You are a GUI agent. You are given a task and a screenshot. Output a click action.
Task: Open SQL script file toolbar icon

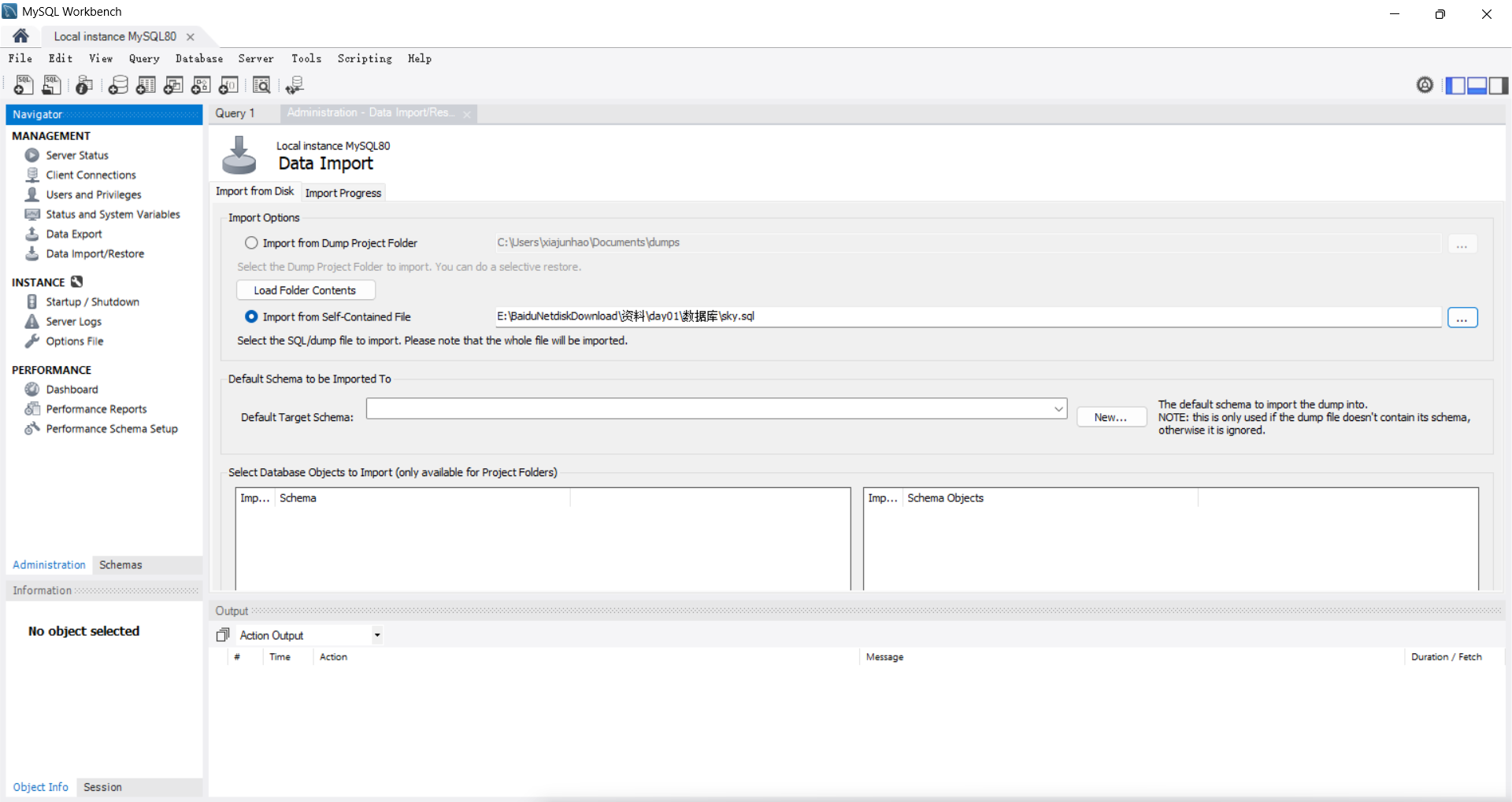click(x=52, y=85)
